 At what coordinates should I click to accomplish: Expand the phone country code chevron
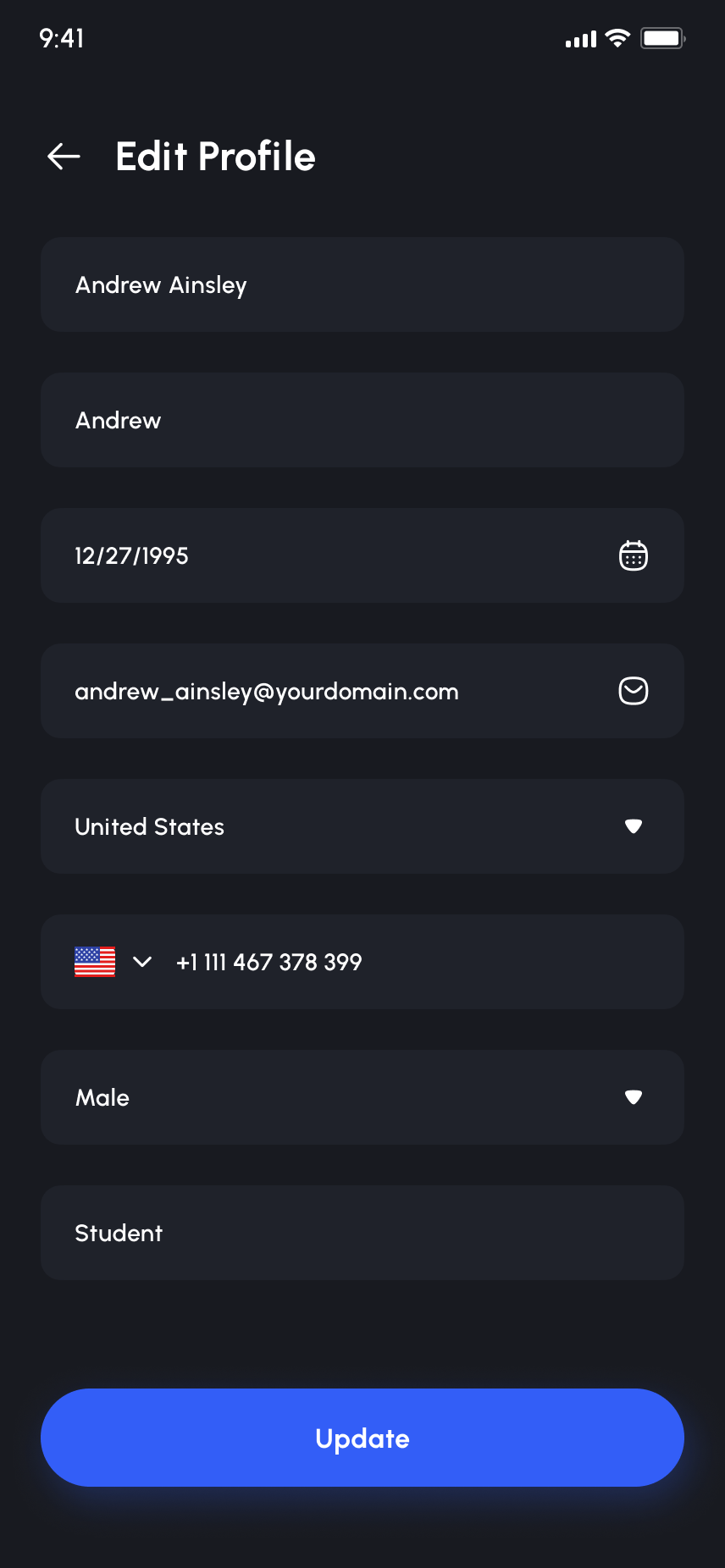tap(142, 962)
